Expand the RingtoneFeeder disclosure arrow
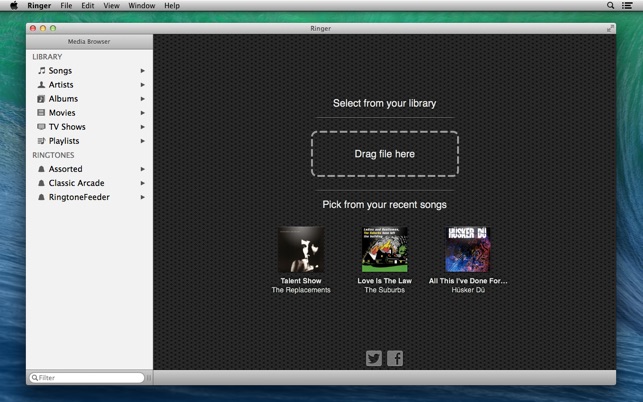This screenshot has width=643, height=402. coord(143,197)
